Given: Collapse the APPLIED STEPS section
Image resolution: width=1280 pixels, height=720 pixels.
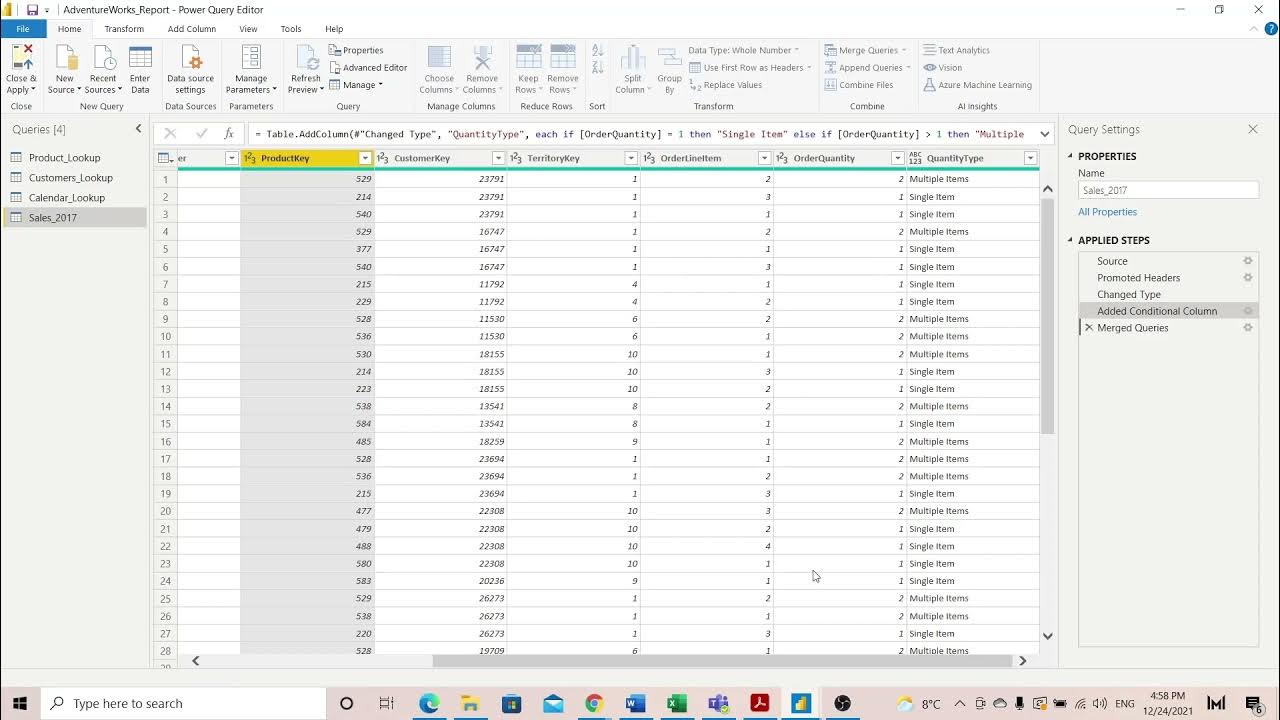Looking at the screenshot, I should (x=1070, y=240).
